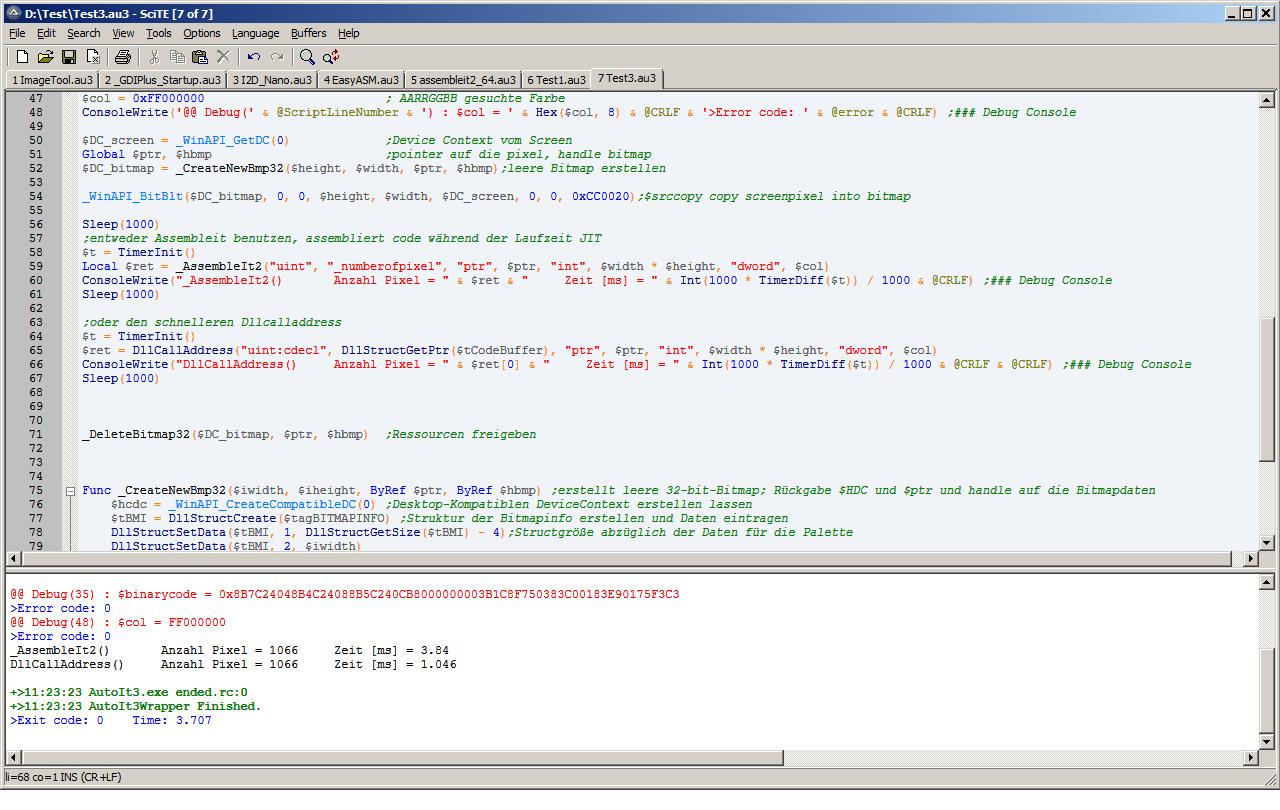Print the document with the printer icon

click(123, 57)
